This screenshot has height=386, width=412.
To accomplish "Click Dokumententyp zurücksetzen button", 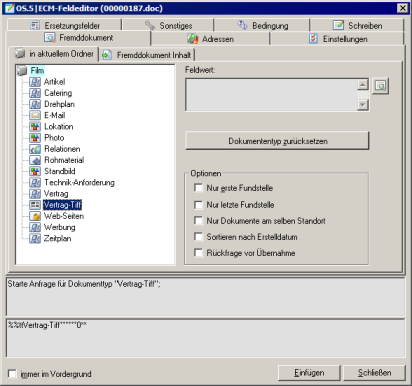I will 277,141.
